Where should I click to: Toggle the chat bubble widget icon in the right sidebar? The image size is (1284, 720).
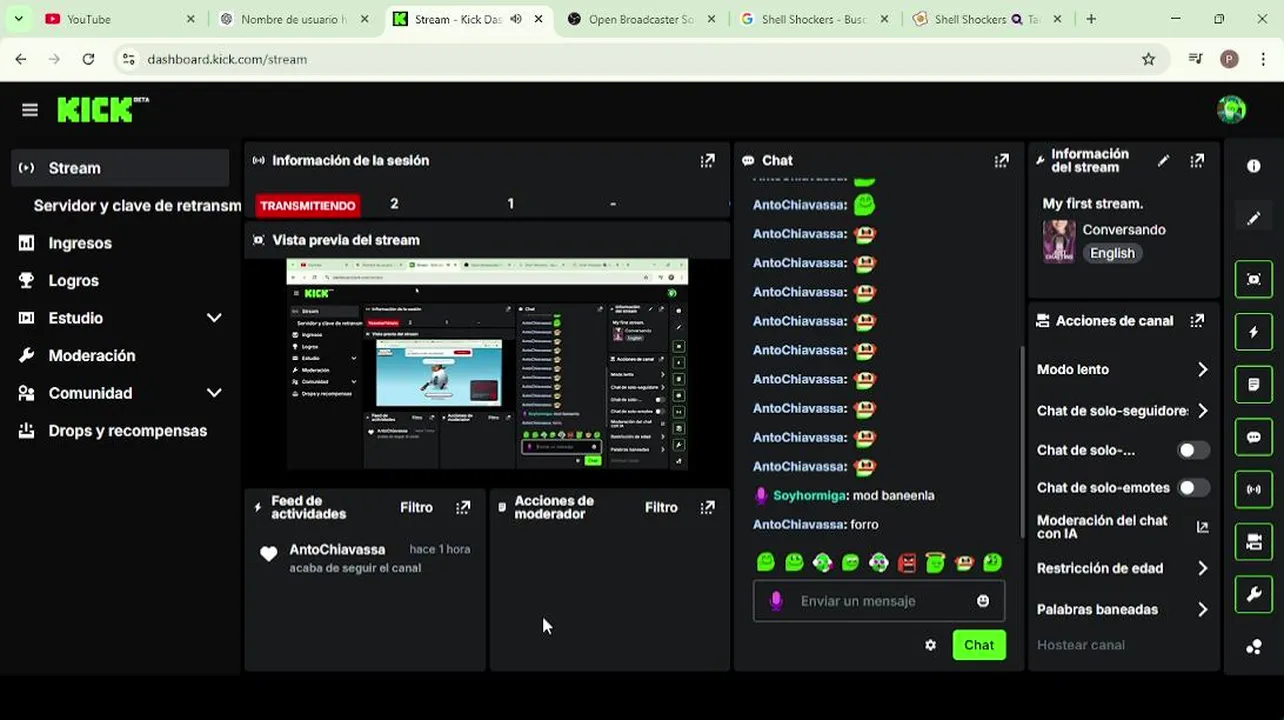1254,437
